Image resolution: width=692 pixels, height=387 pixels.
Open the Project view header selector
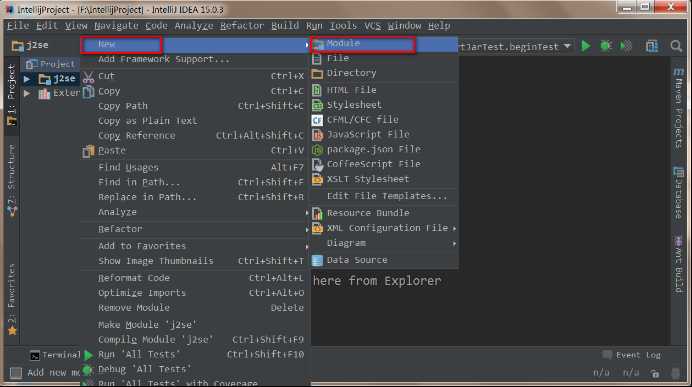(x=51, y=64)
